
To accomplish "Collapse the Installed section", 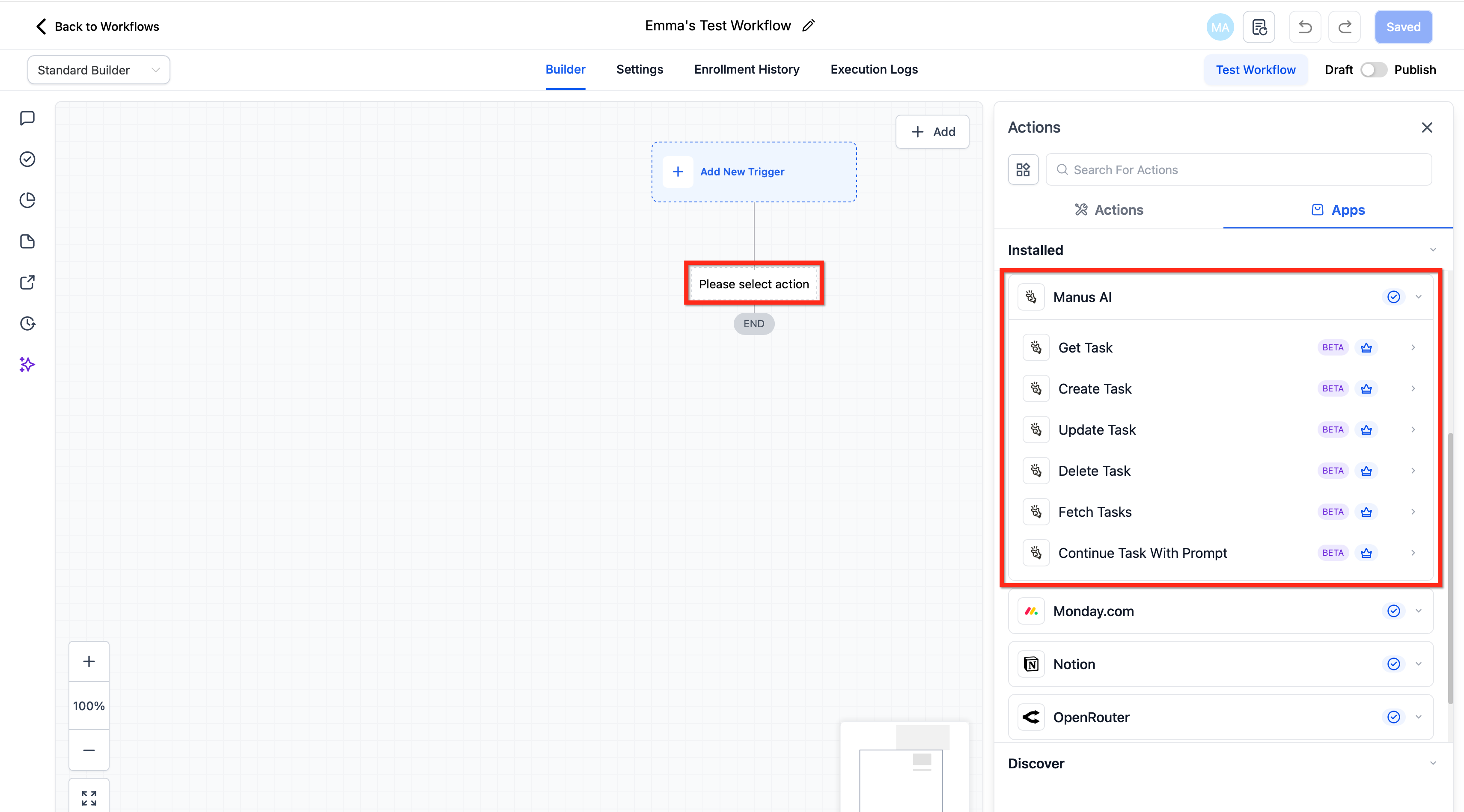I will point(1433,250).
